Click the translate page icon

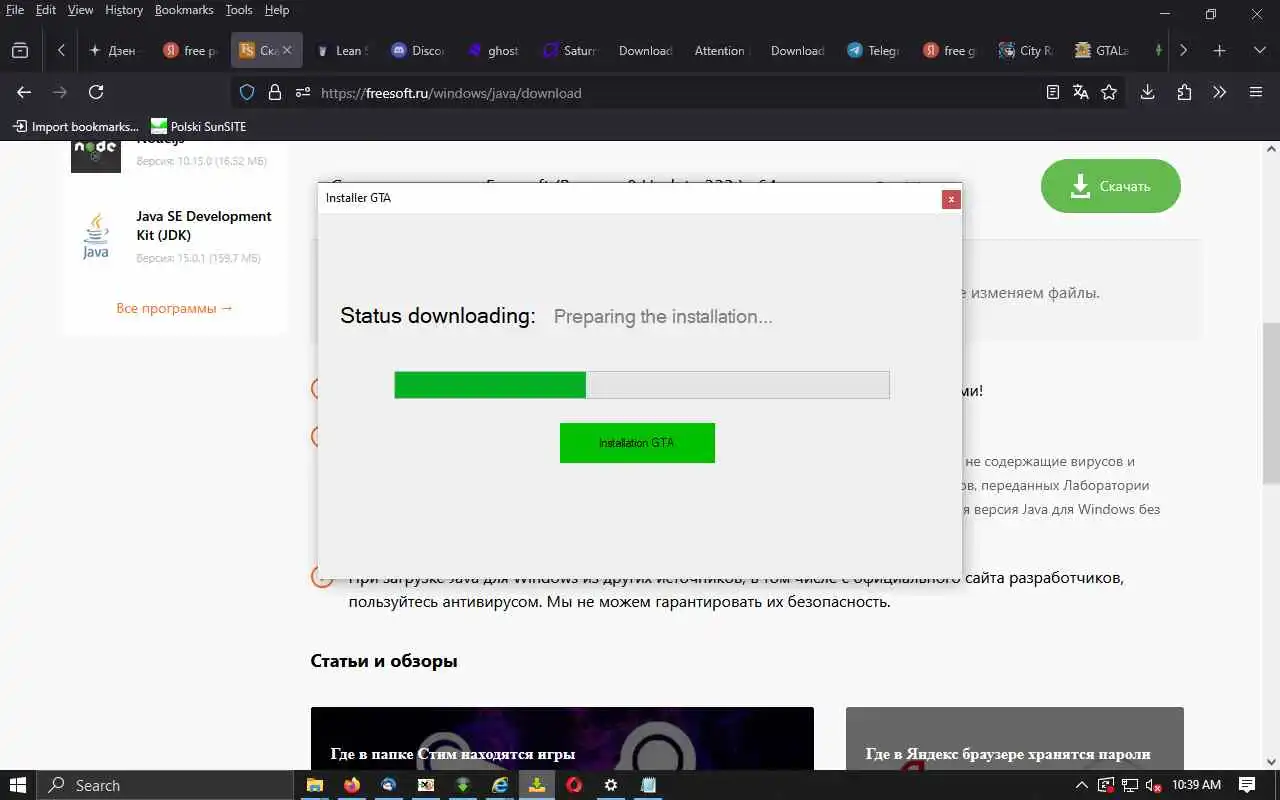1080,92
